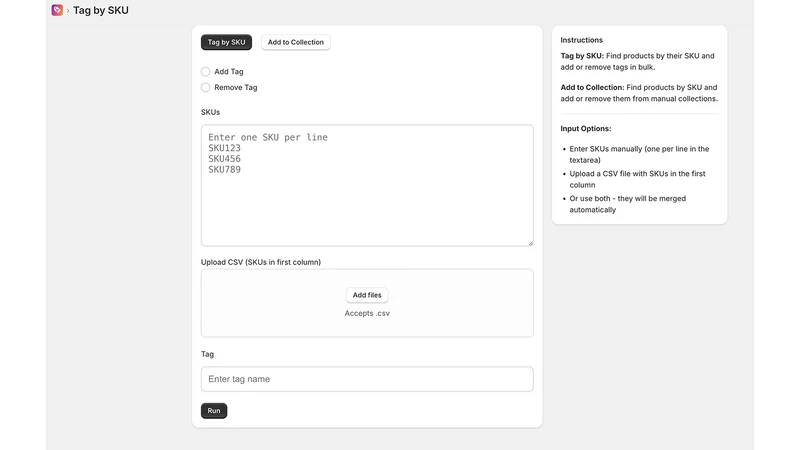The width and height of the screenshot is (800, 450).
Task: Click the SKUs field label
Action: coord(210,112)
